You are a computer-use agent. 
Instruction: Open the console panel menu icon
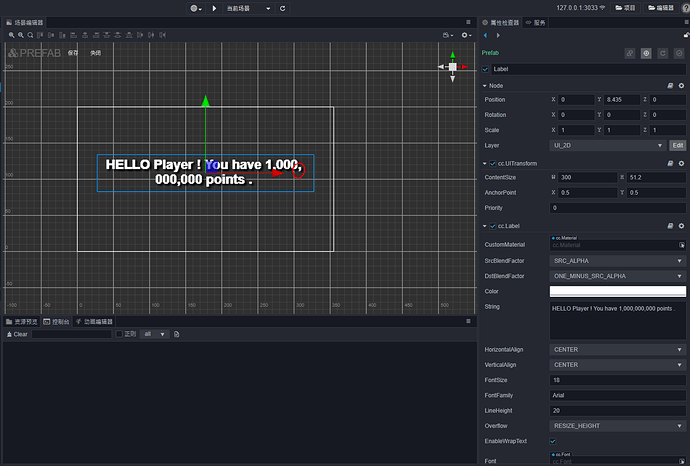(468, 322)
